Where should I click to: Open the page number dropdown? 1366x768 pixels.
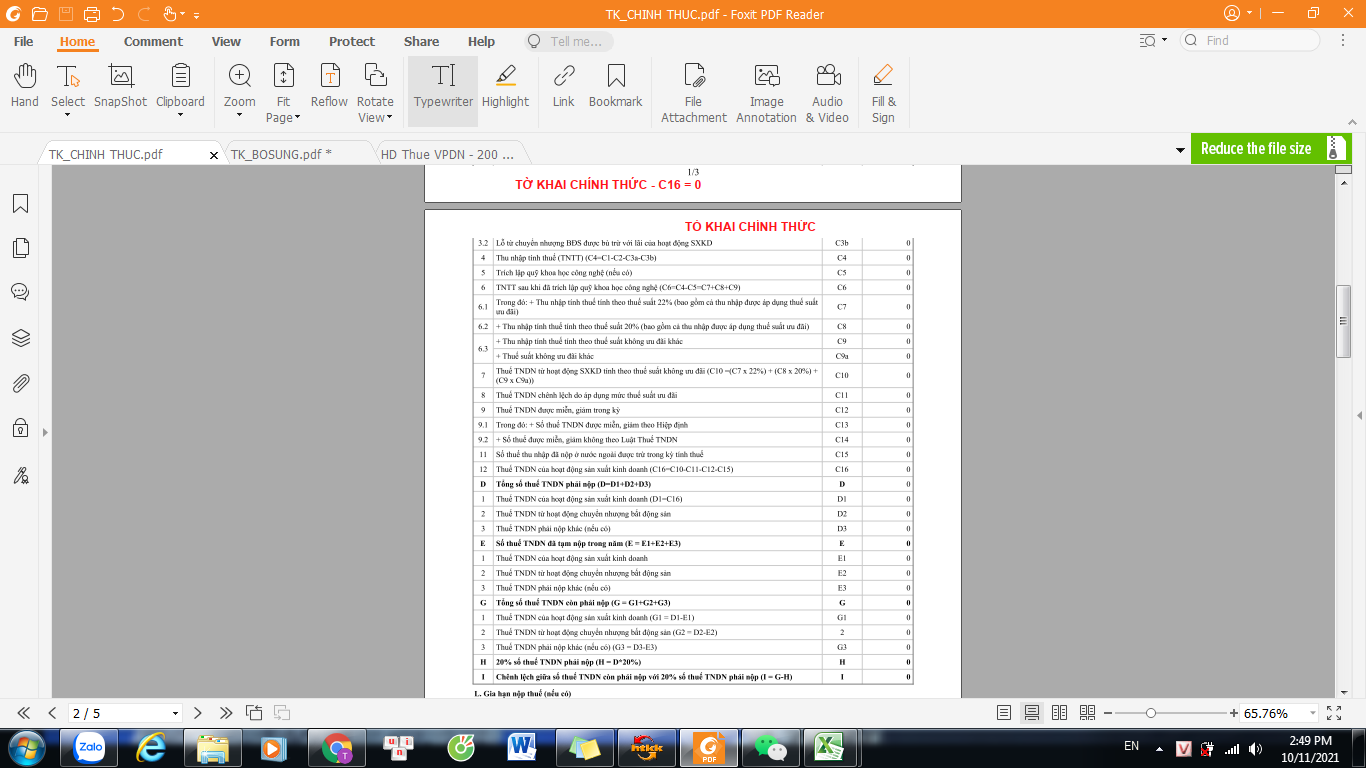tap(176, 714)
